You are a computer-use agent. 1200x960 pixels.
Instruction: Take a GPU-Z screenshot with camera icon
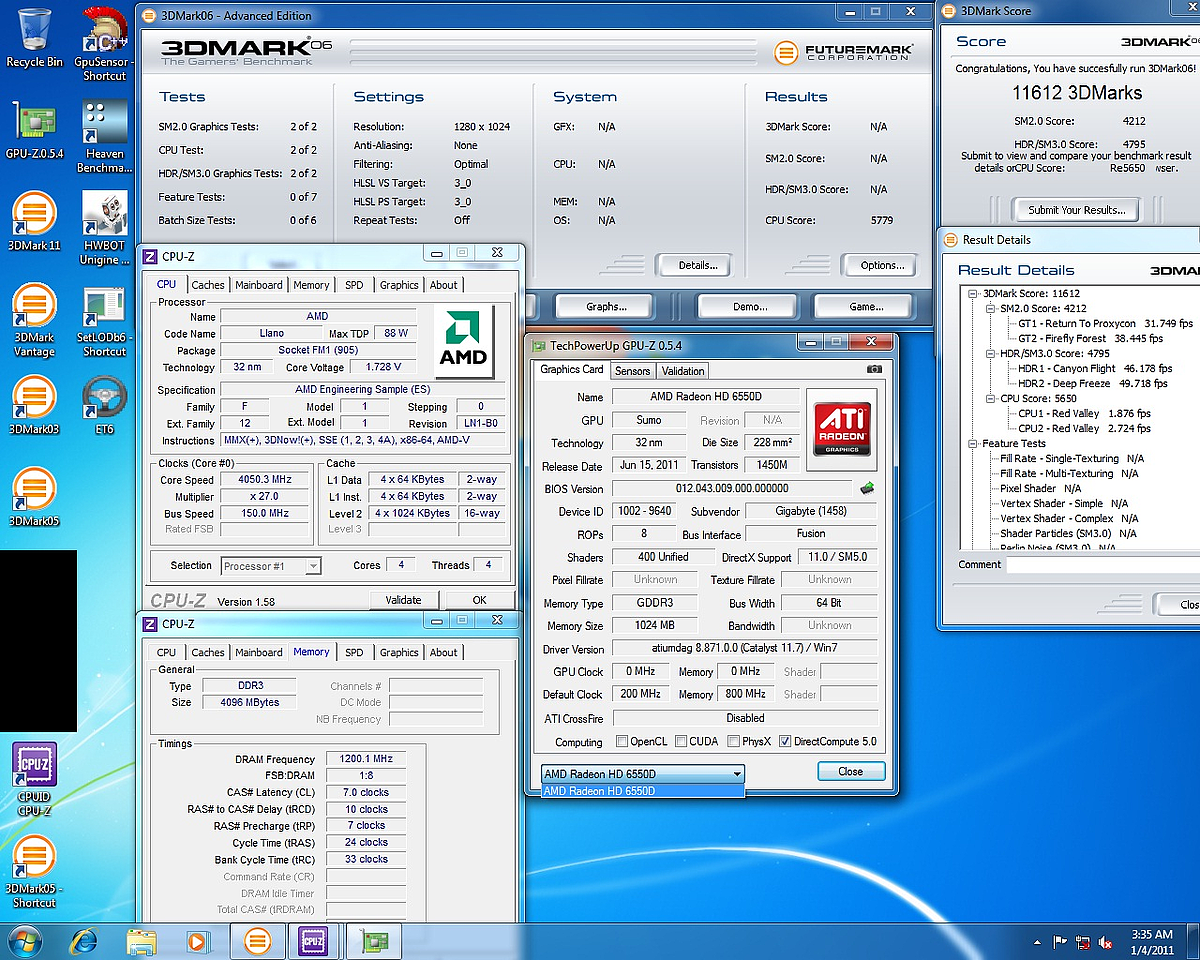click(x=875, y=369)
